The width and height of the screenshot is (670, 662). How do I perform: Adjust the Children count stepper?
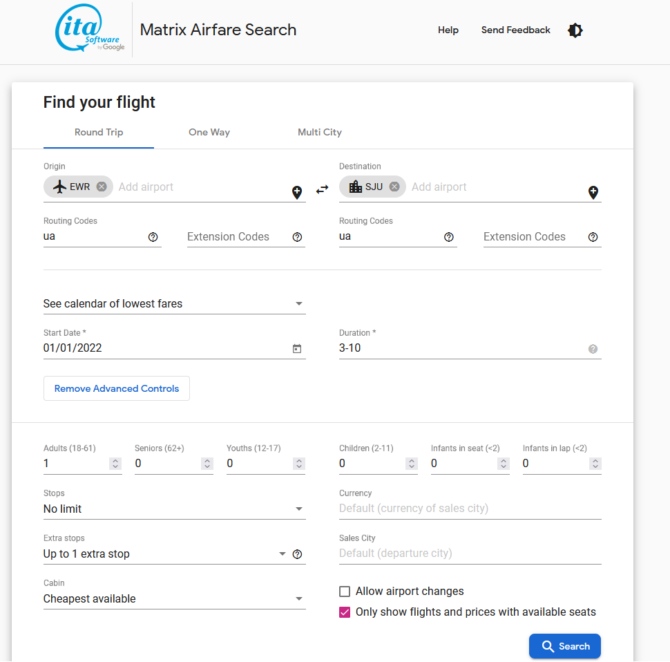[411, 464]
